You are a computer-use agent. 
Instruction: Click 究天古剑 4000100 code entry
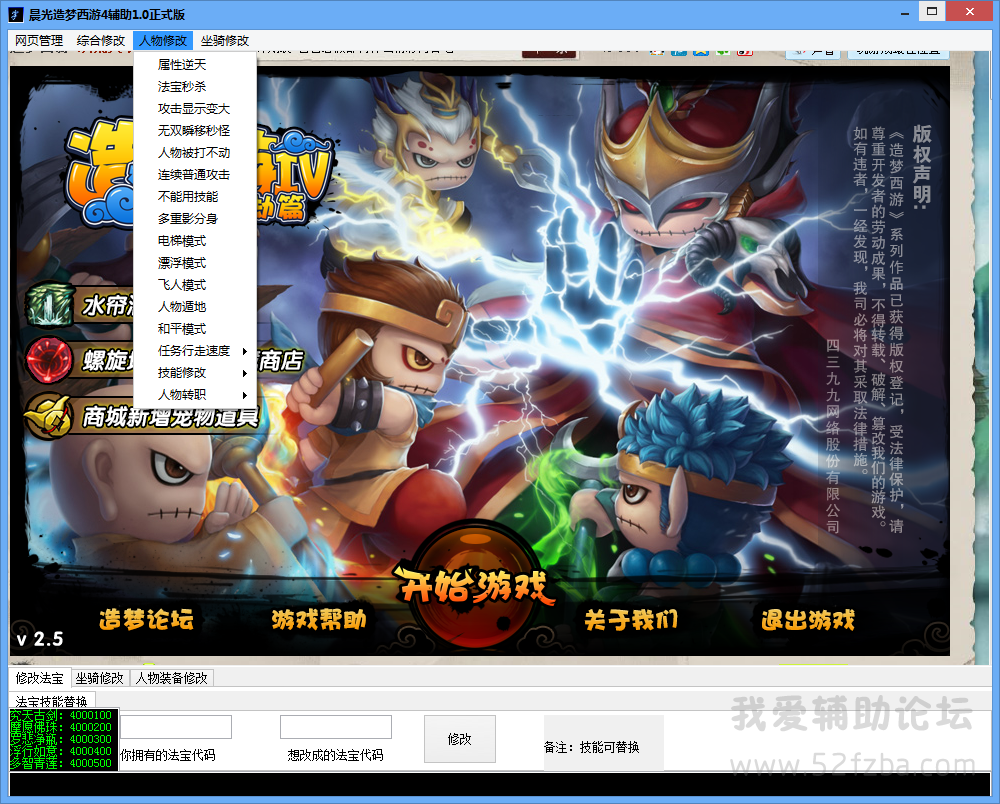click(61, 715)
